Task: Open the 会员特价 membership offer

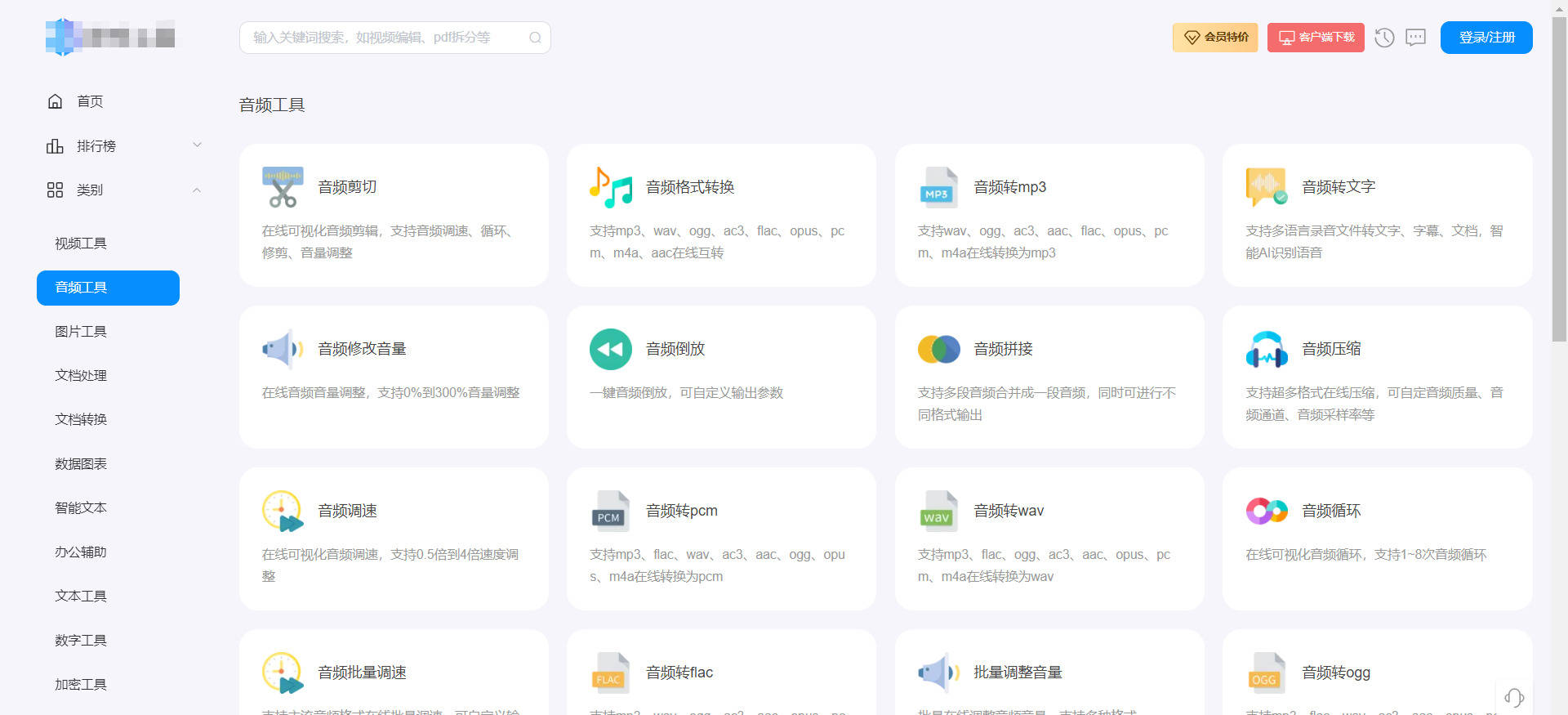Action: (1215, 38)
